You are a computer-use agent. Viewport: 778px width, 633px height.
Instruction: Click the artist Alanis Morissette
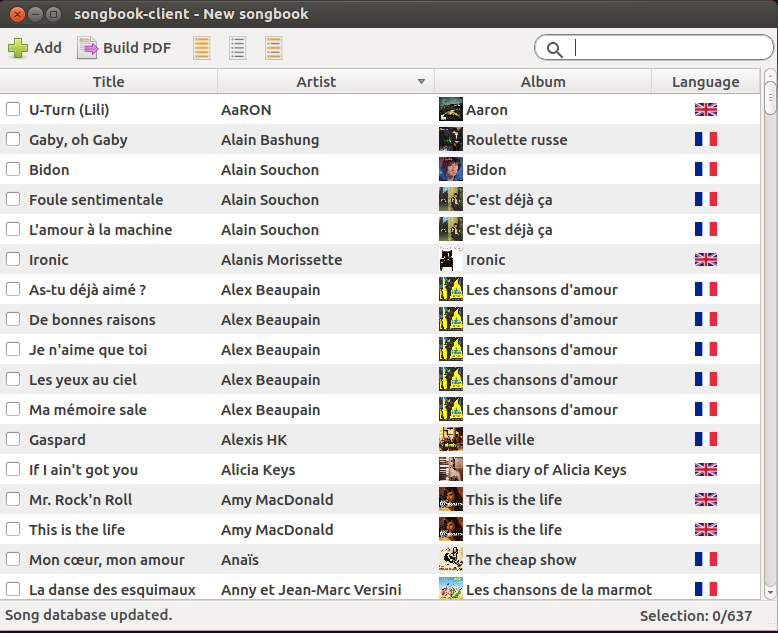tap(281, 259)
